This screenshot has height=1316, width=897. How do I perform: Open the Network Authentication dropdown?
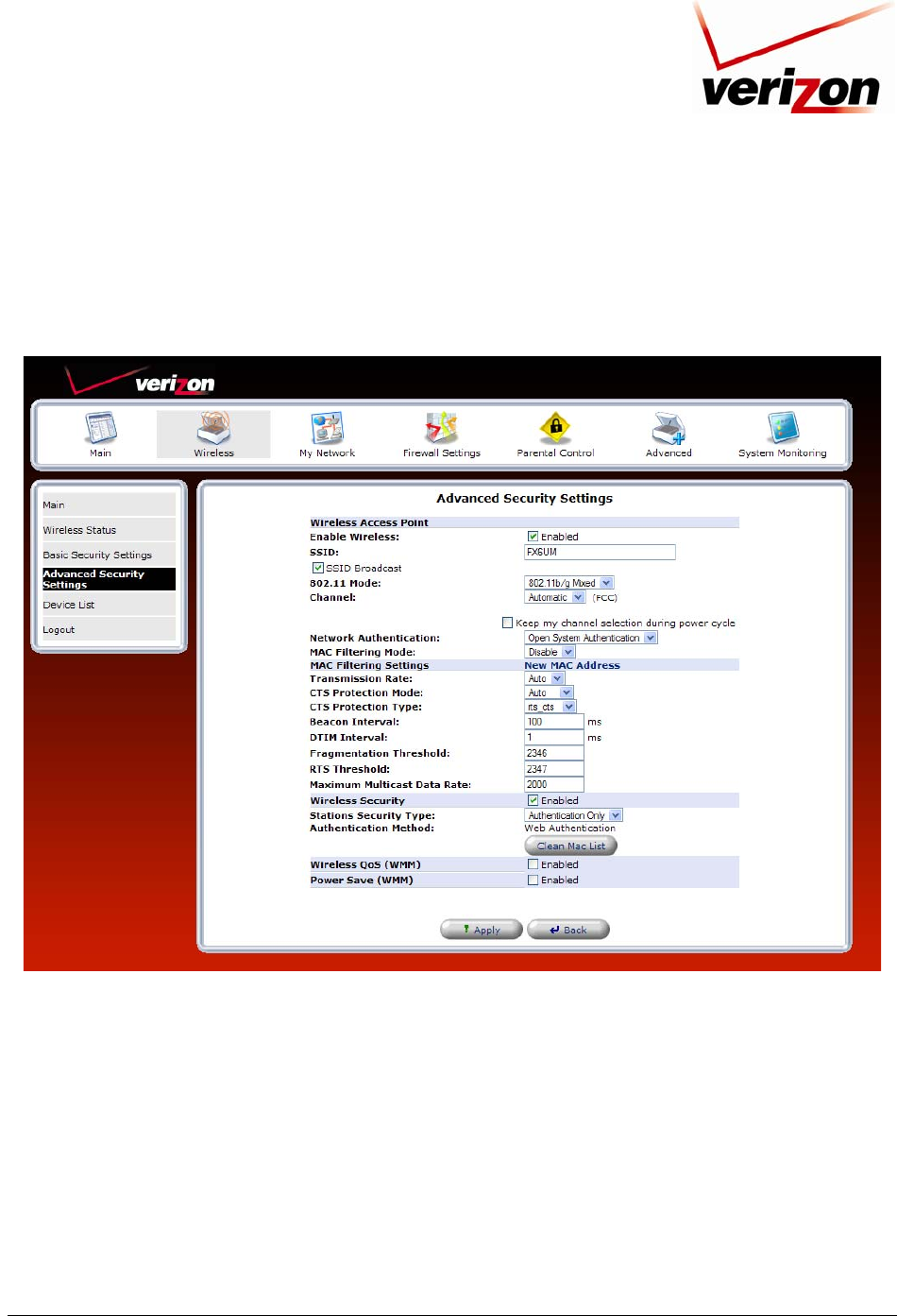pyautogui.click(x=591, y=638)
